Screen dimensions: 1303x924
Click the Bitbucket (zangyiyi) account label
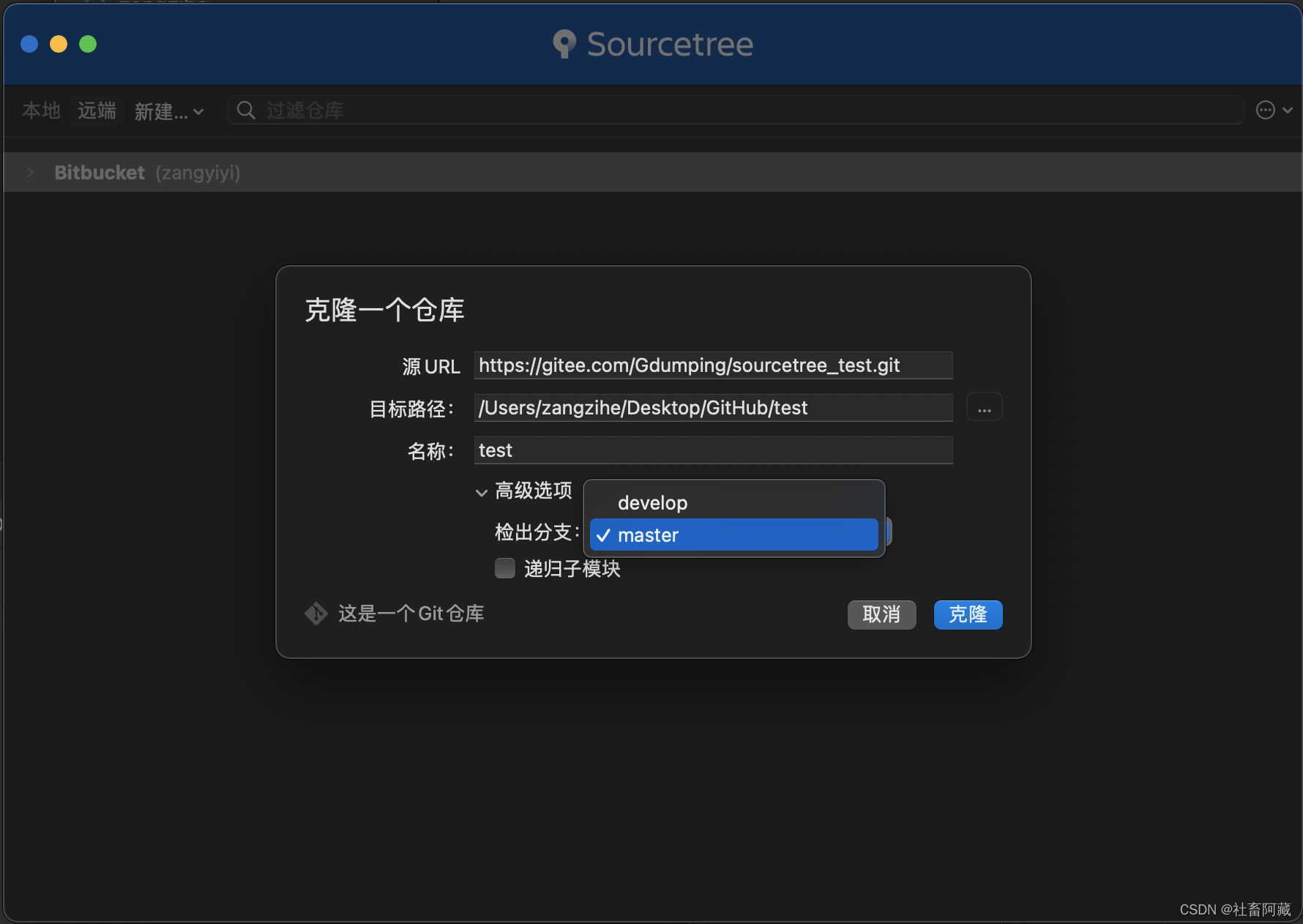click(x=147, y=173)
